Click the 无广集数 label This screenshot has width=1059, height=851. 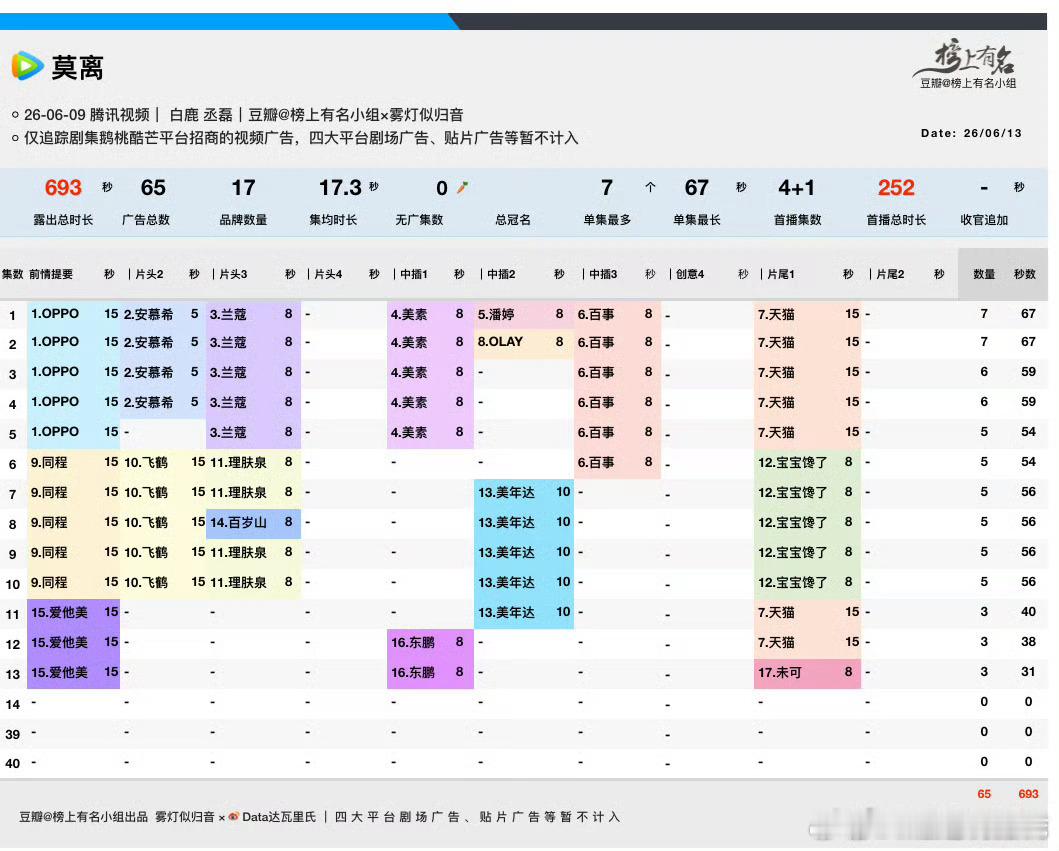tap(419, 220)
